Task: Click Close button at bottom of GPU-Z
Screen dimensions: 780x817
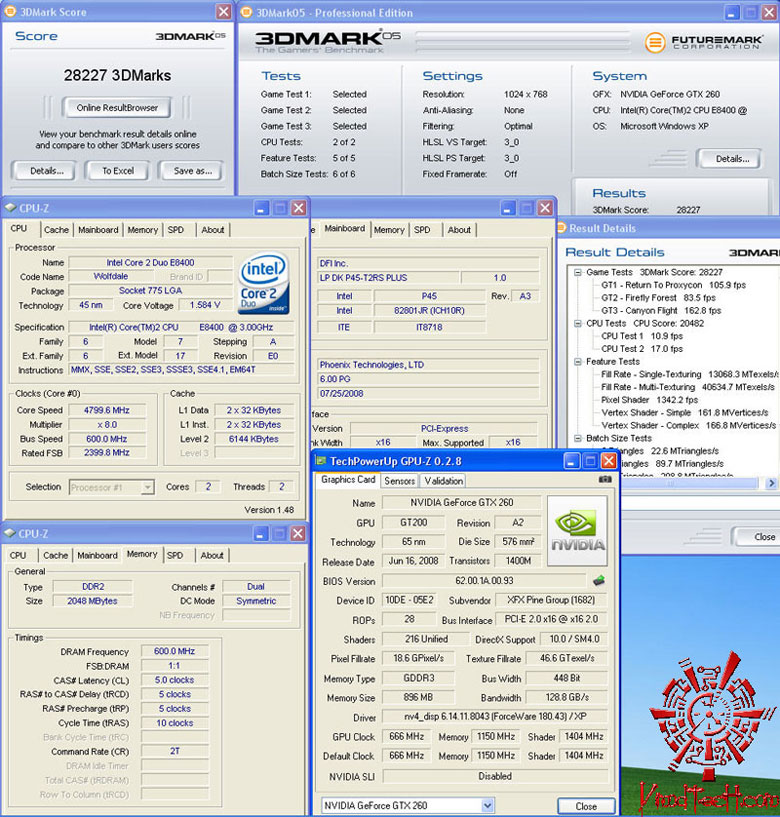Action: 586,806
